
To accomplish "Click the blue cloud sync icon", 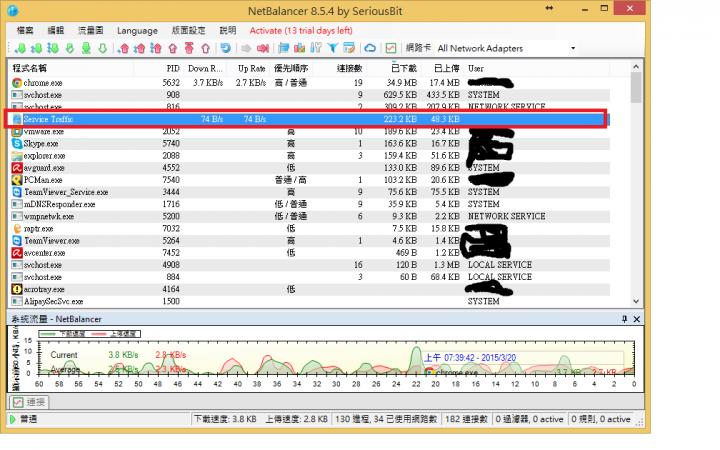I will (370, 48).
